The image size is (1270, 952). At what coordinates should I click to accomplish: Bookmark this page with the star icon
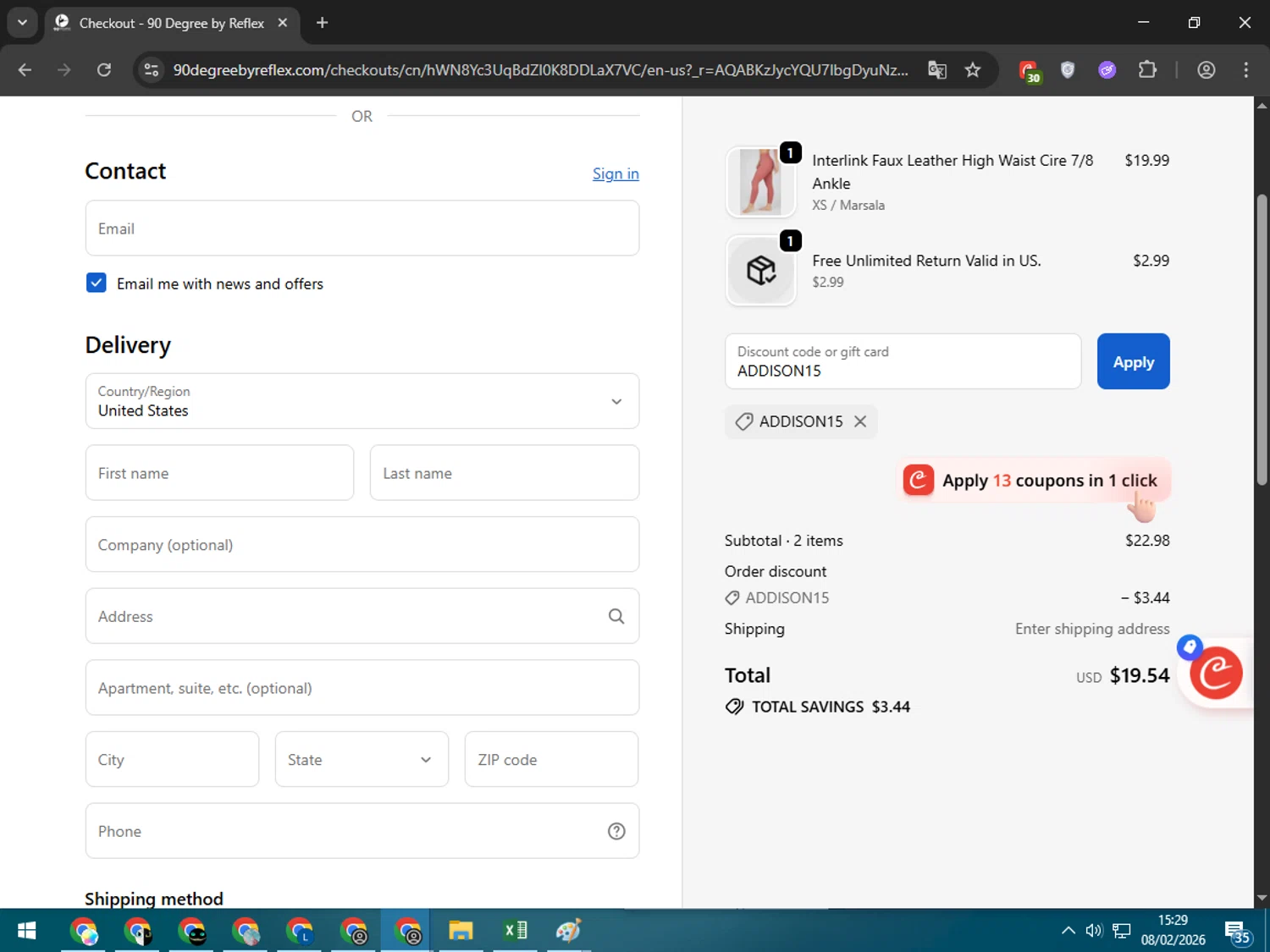pyautogui.click(x=973, y=70)
